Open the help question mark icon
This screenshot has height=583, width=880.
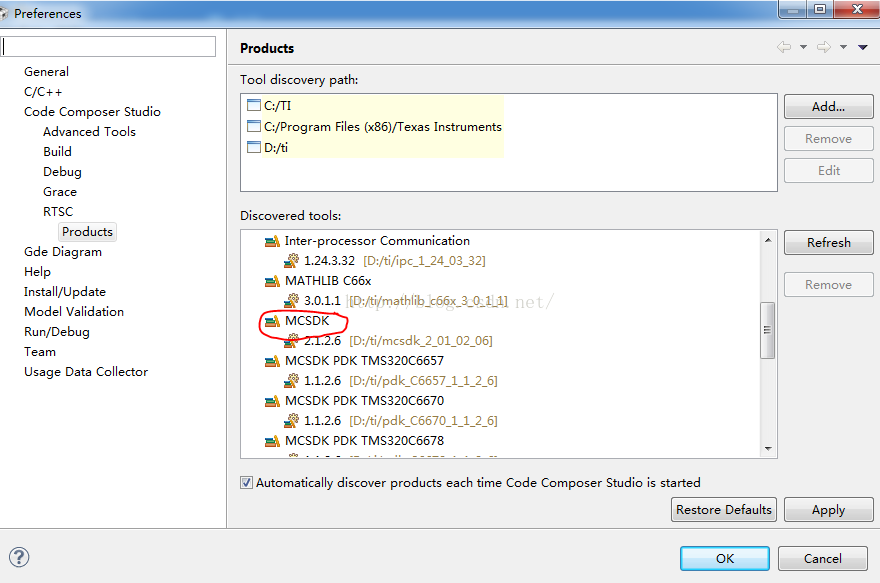tap(19, 557)
